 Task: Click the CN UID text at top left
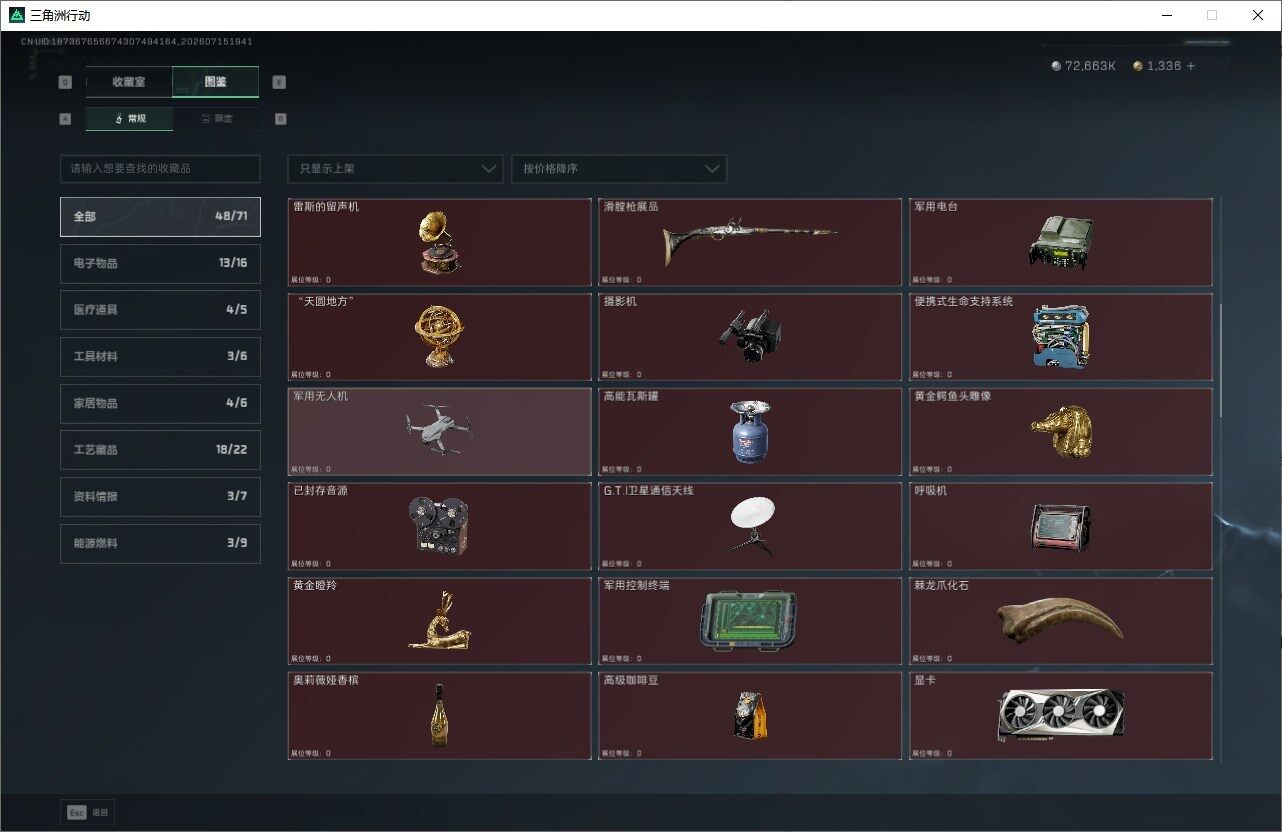136,42
